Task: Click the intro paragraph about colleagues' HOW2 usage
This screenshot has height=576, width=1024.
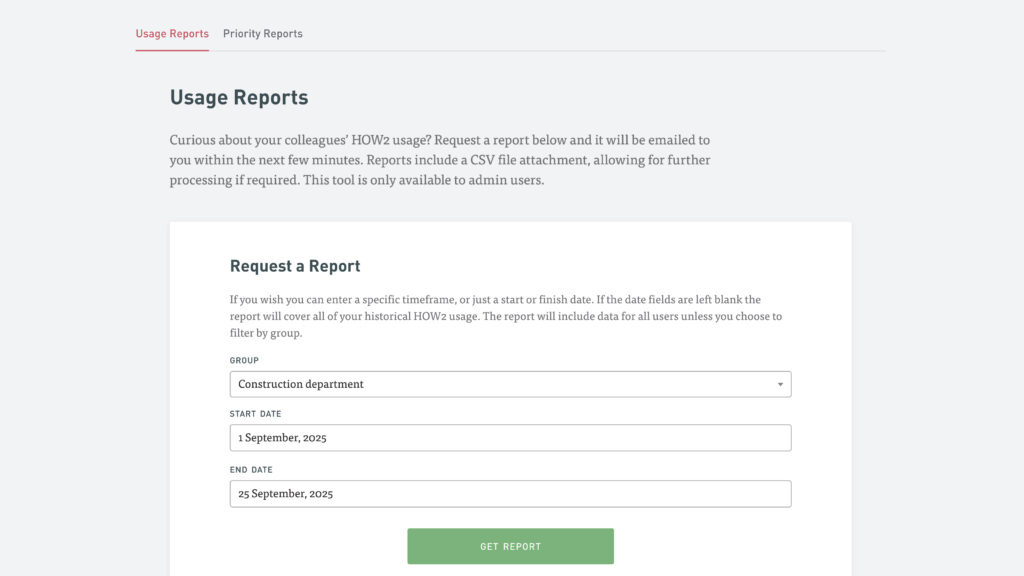Action: [x=440, y=160]
